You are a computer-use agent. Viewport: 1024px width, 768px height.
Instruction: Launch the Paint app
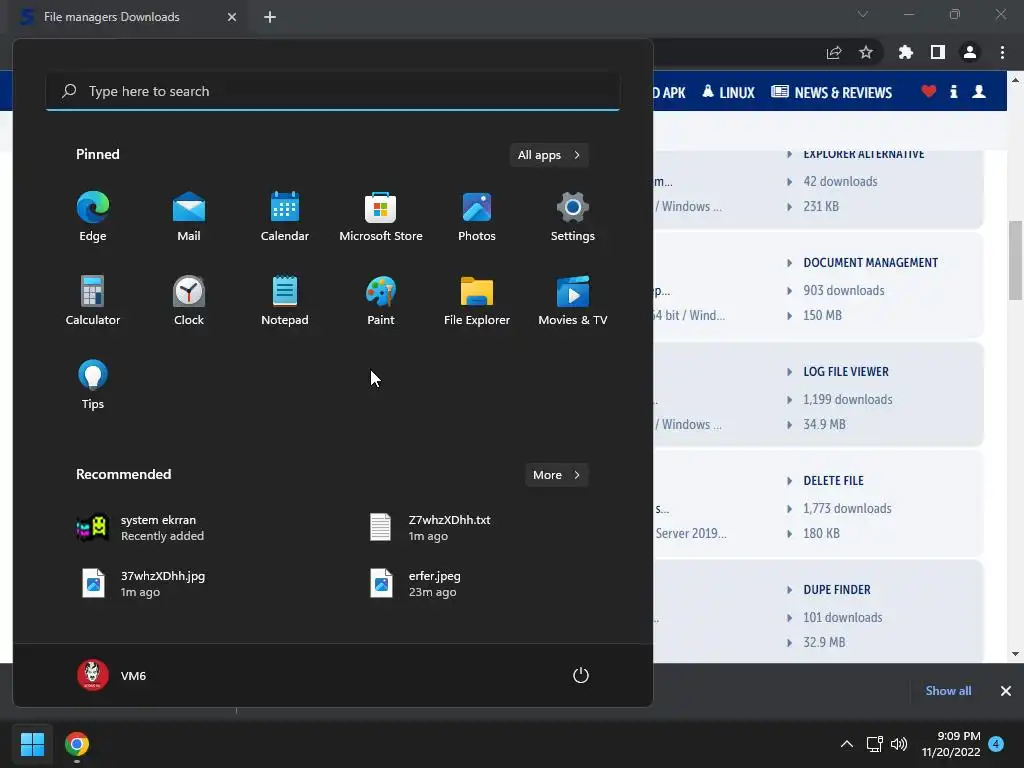(381, 300)
